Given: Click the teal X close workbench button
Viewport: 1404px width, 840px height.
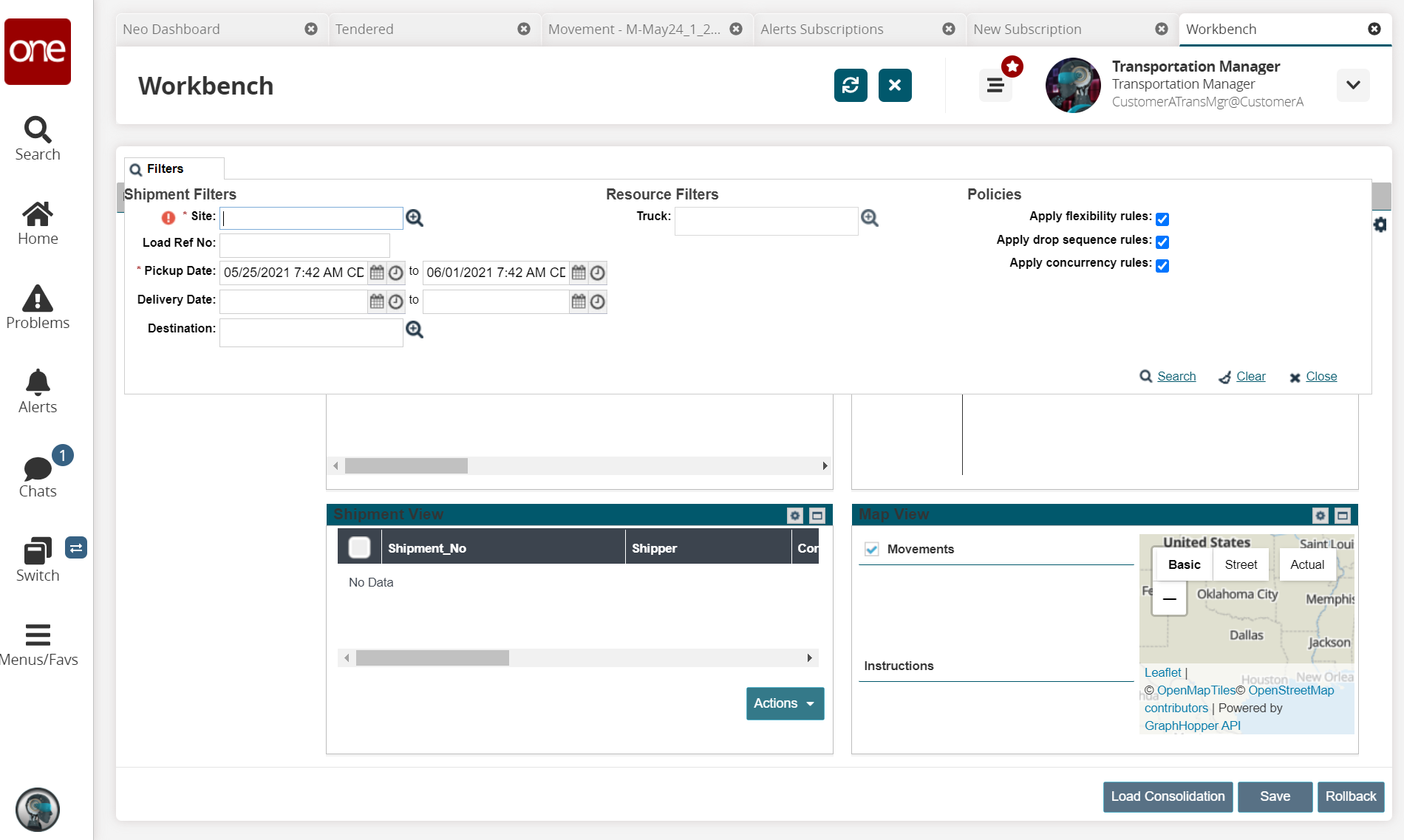Looking at the screenshot, I should click(x=895, y=85).
